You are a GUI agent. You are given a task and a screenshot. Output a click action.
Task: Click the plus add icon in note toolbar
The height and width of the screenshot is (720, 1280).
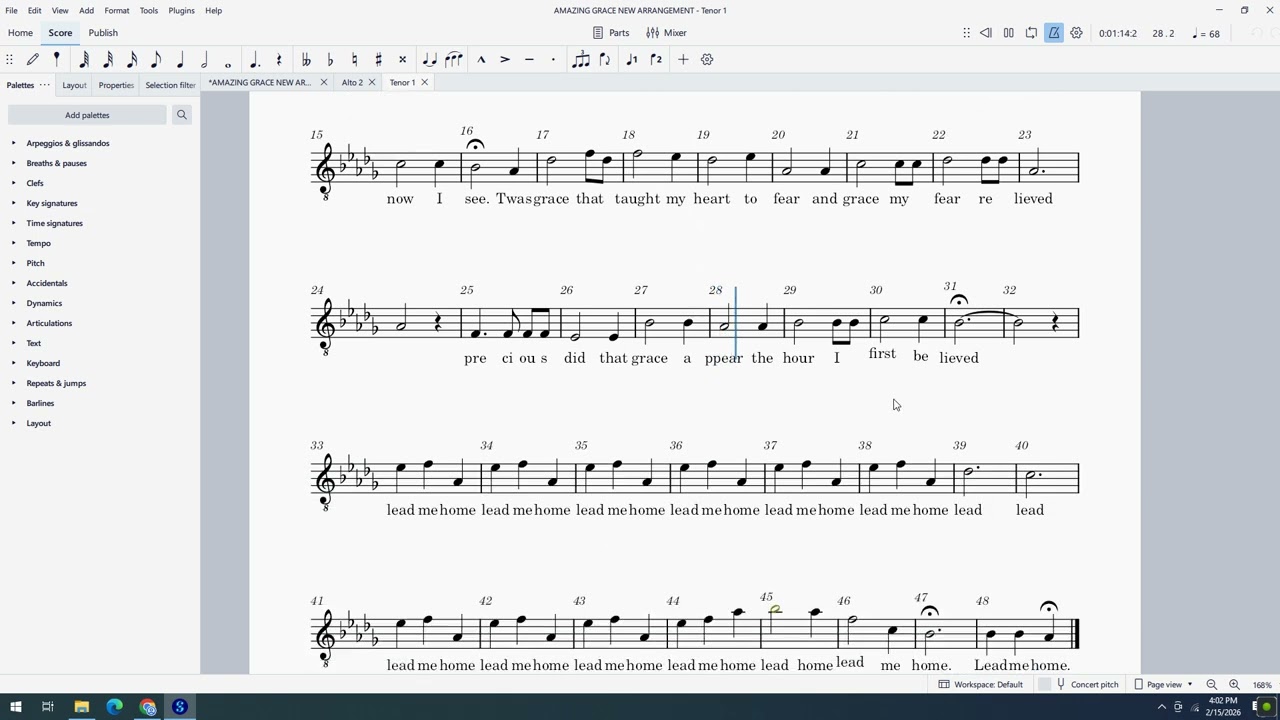[683, 60]
